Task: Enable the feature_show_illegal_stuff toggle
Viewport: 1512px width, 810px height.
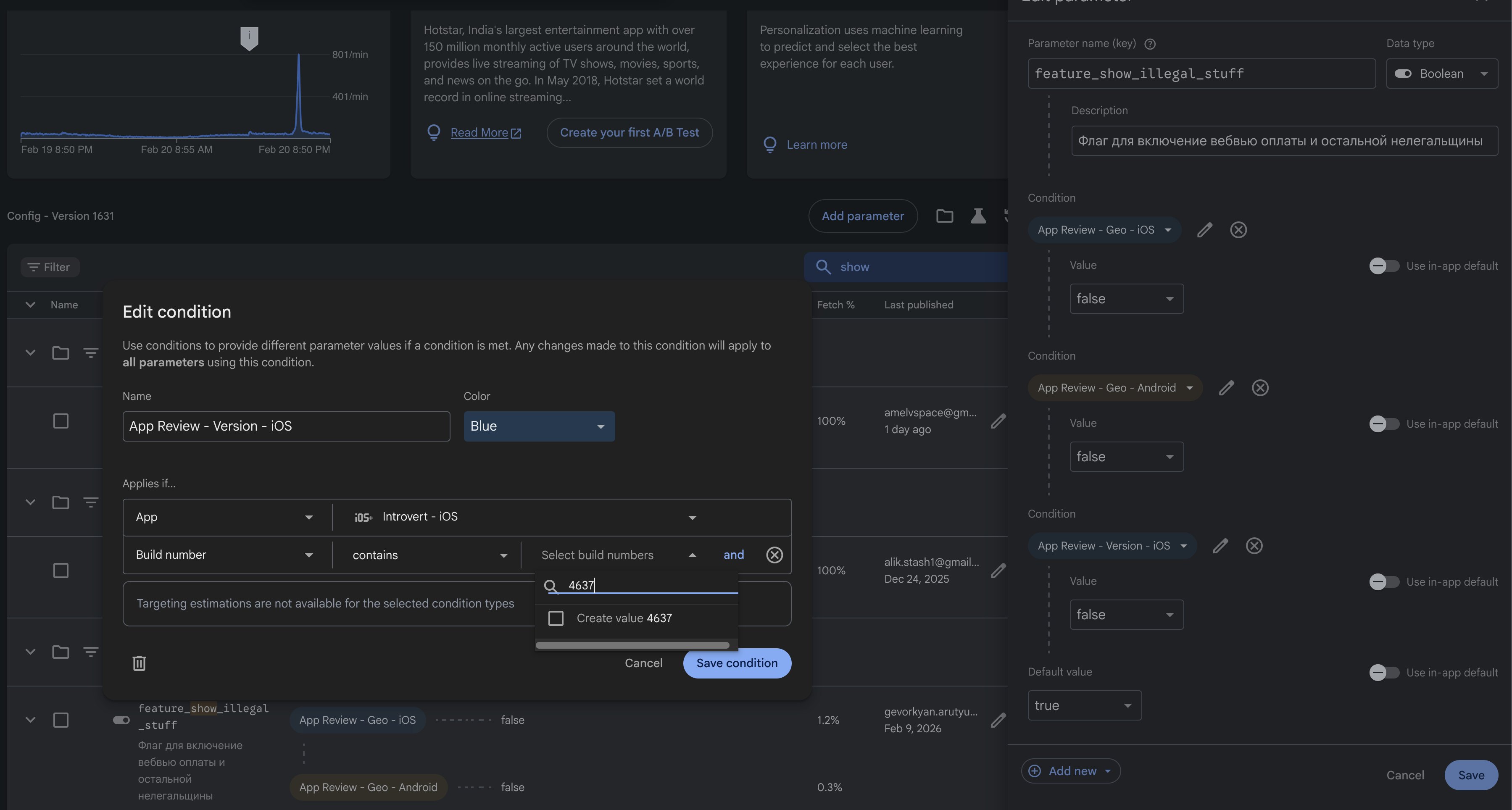Action: click(x=120, y=720)
